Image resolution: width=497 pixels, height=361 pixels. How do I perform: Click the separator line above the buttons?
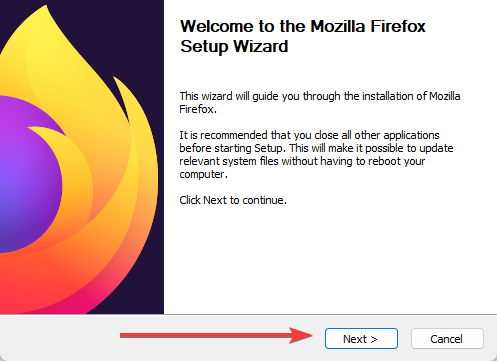[x=248, y=314]
